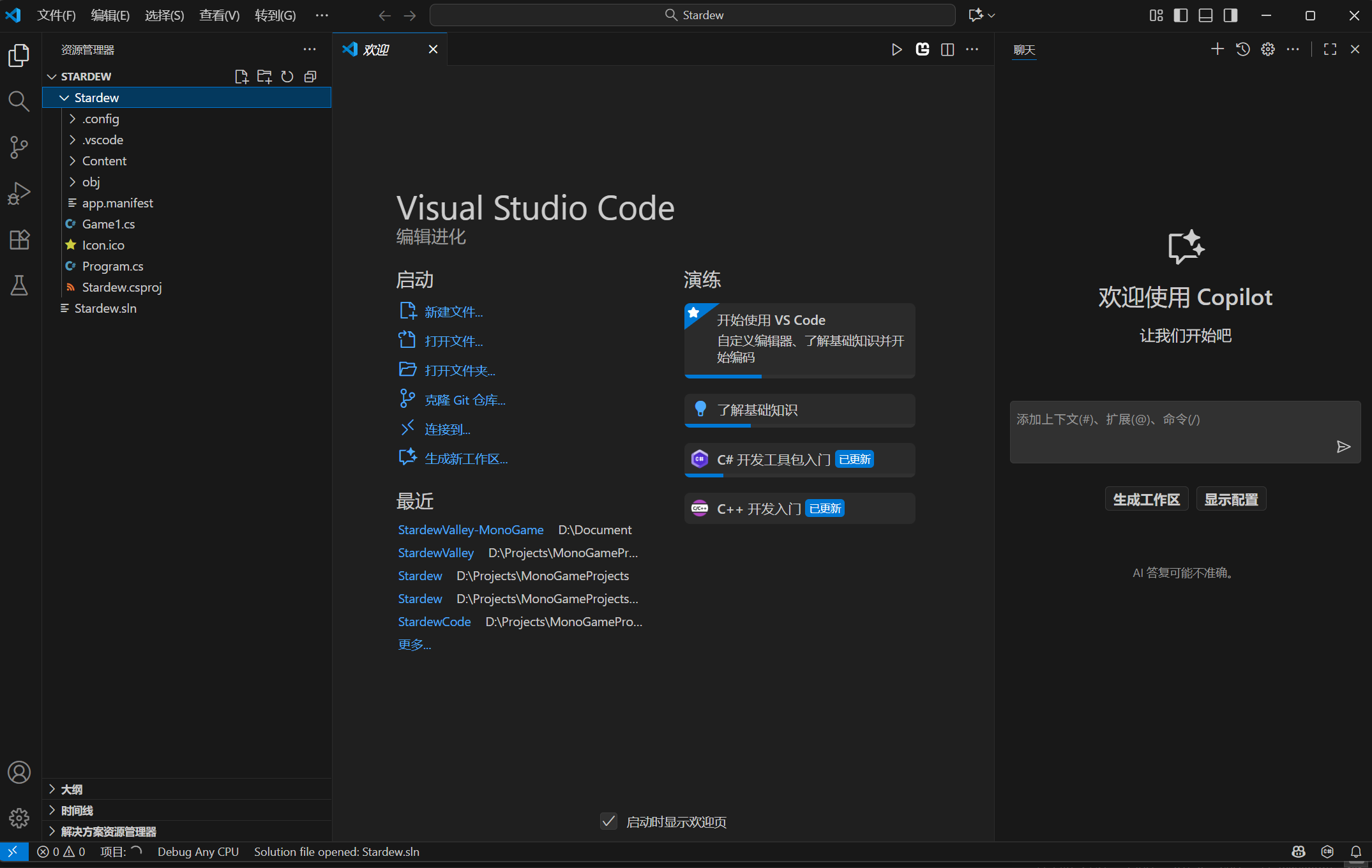
Task: Expand the .config folder
Action: click(100, 119)
